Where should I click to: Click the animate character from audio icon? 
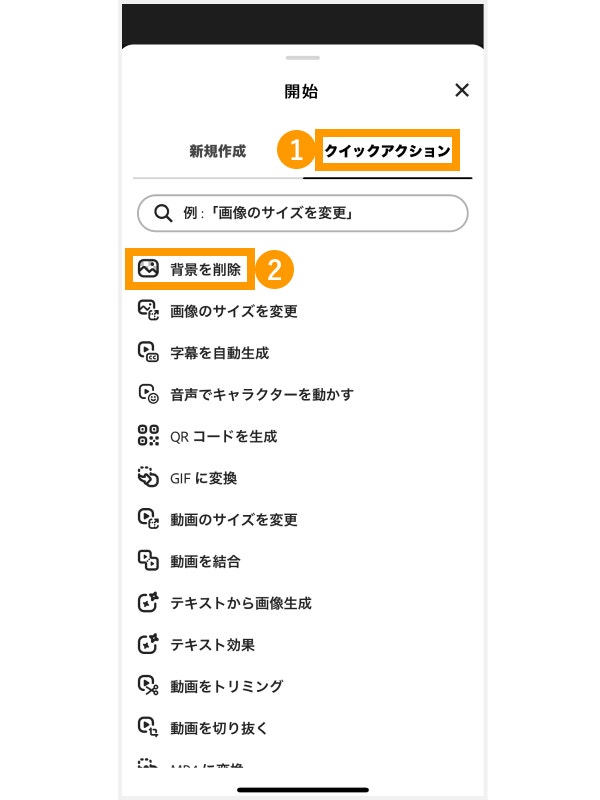point(148,394)
